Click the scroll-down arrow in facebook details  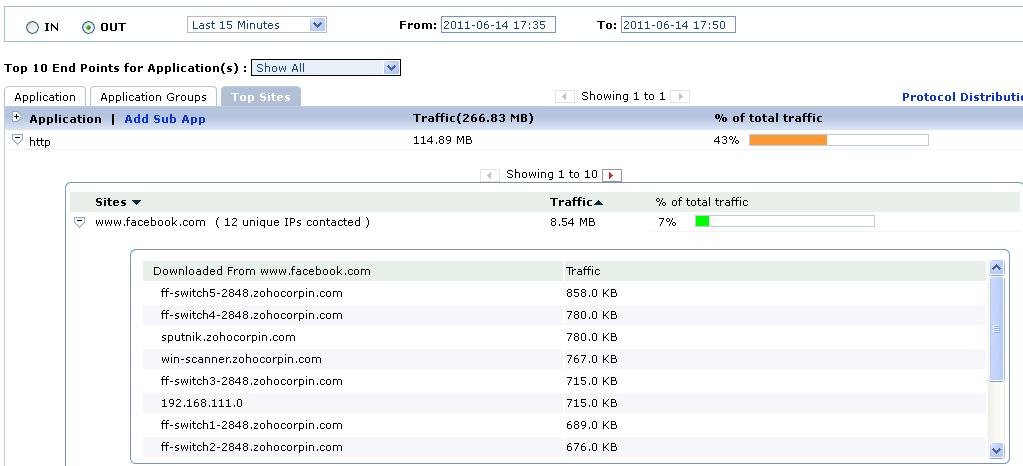[x=996, y=450]
